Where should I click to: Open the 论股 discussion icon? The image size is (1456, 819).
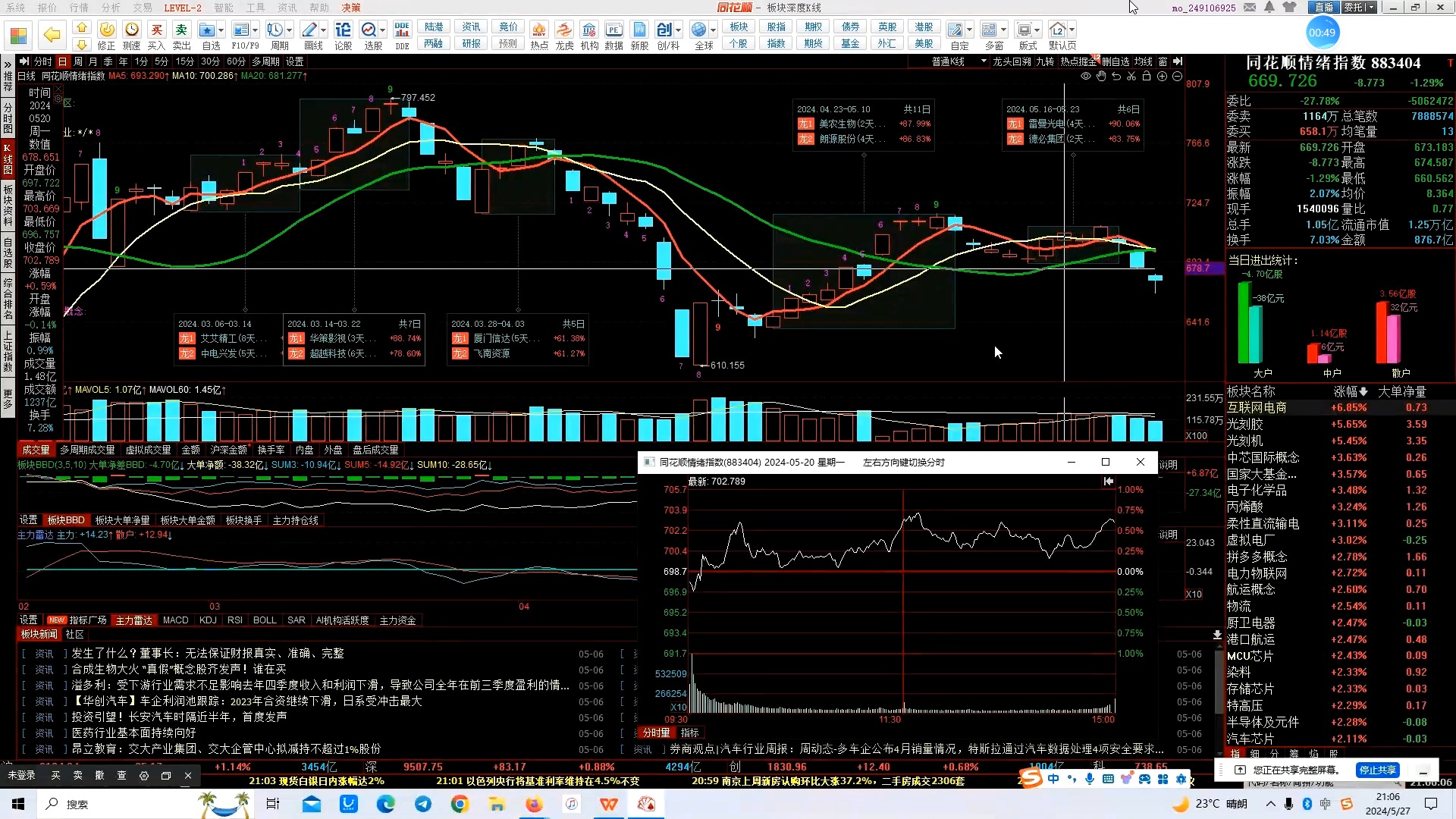click(x=344, y=35)
